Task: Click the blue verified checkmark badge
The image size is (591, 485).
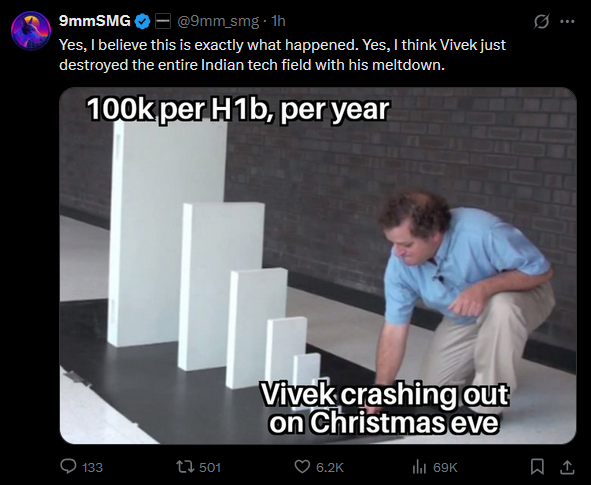Action: pos(143,21)
